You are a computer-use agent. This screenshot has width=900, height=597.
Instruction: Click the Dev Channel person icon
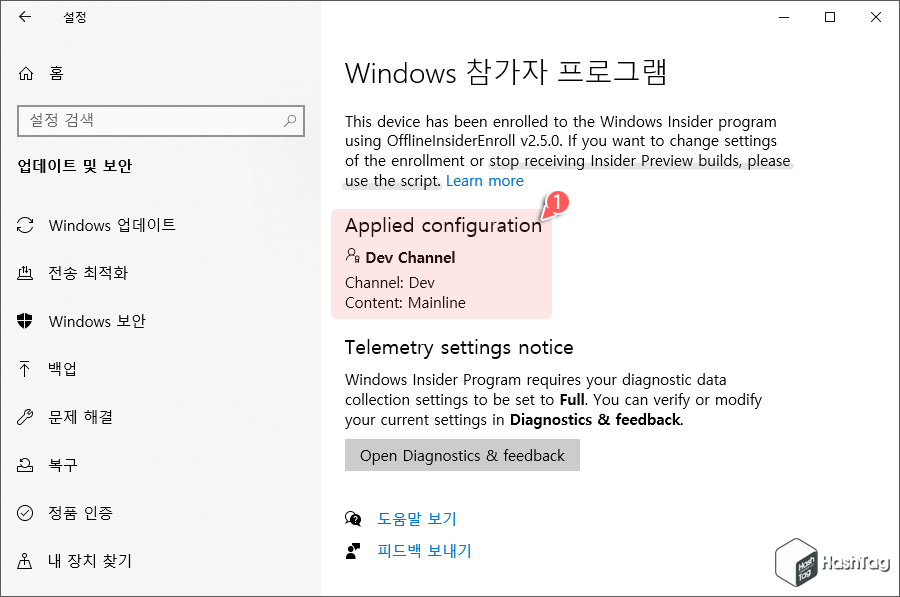tap(352, 255)
